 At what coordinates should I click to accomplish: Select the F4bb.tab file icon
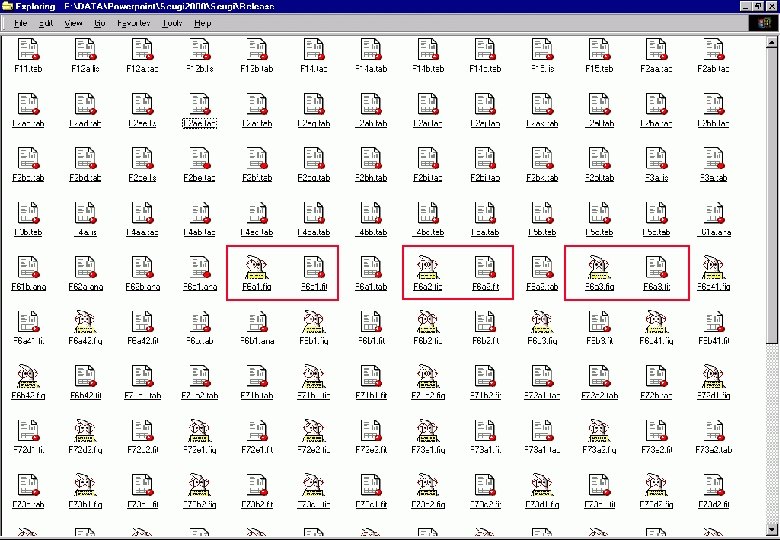tap(371, 213)
